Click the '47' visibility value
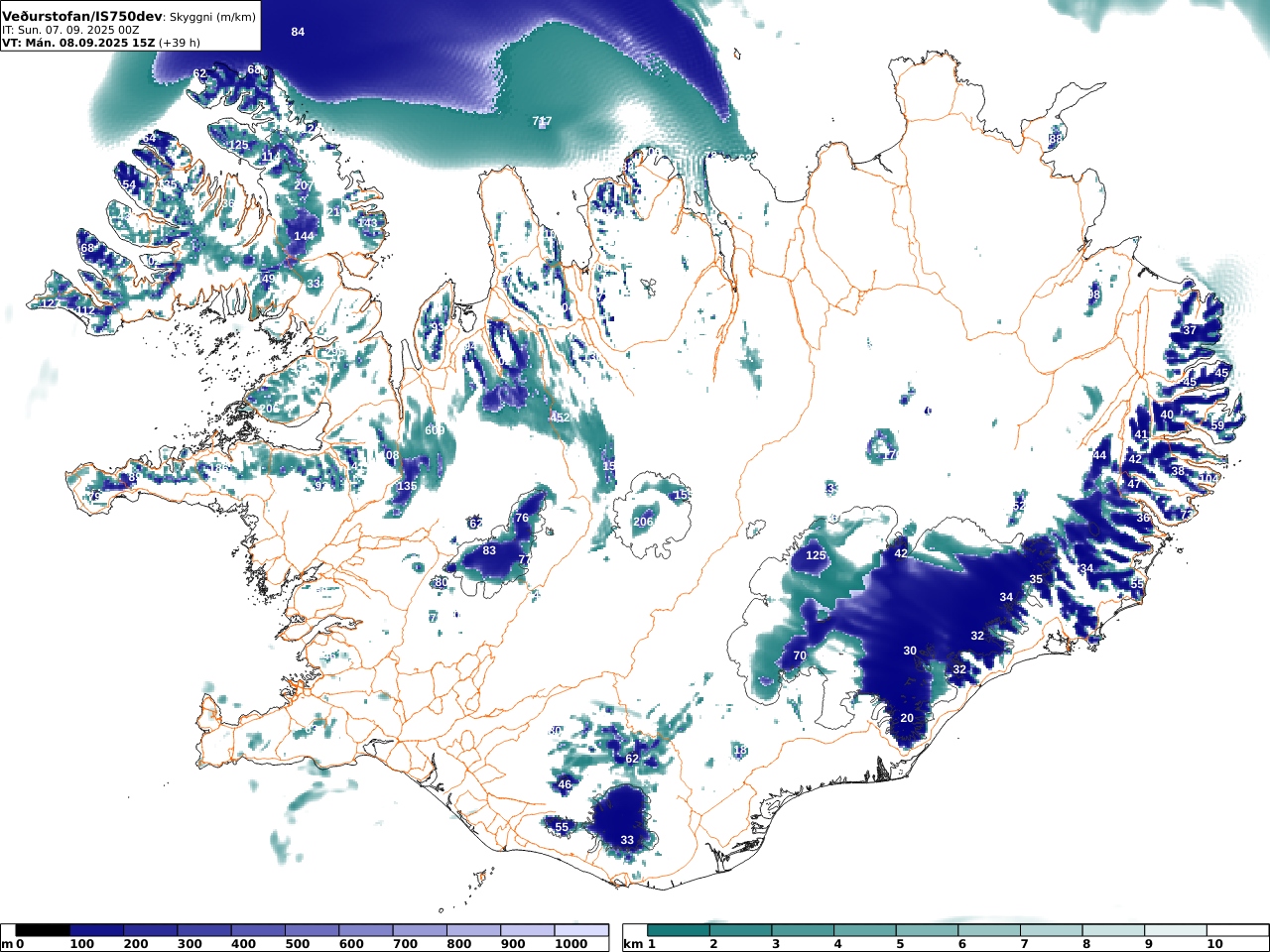The image size is (1270, 952). coord(1135,484)
